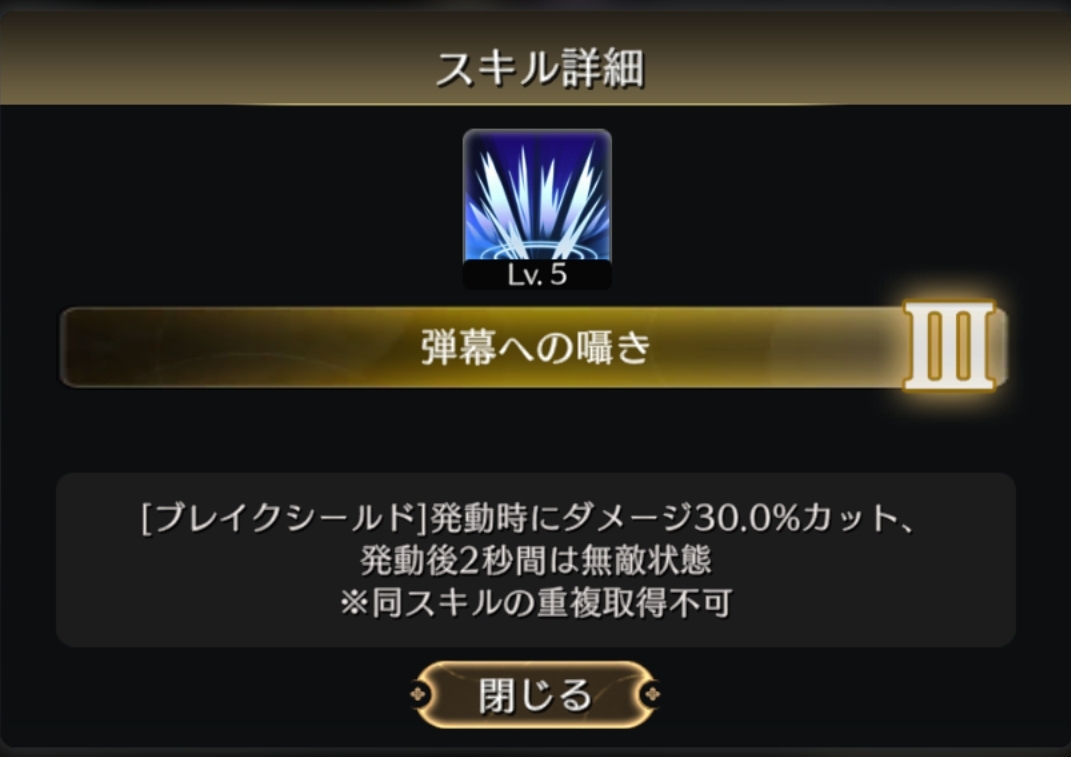The image size is (1071, 757).
Task: Click the 2秒間 duration text
Action: click(x=501, y=560)
